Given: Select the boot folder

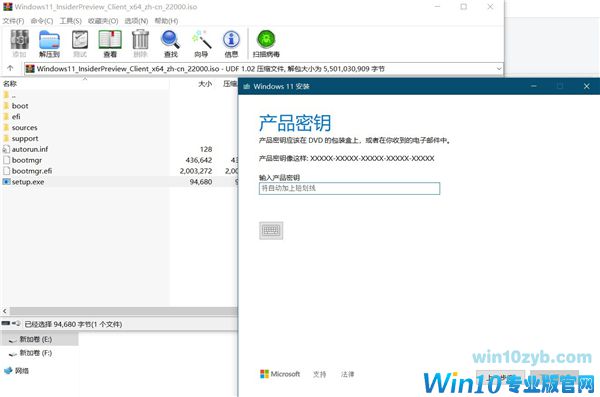Looking at the screenshot, I should pos(16,106).
